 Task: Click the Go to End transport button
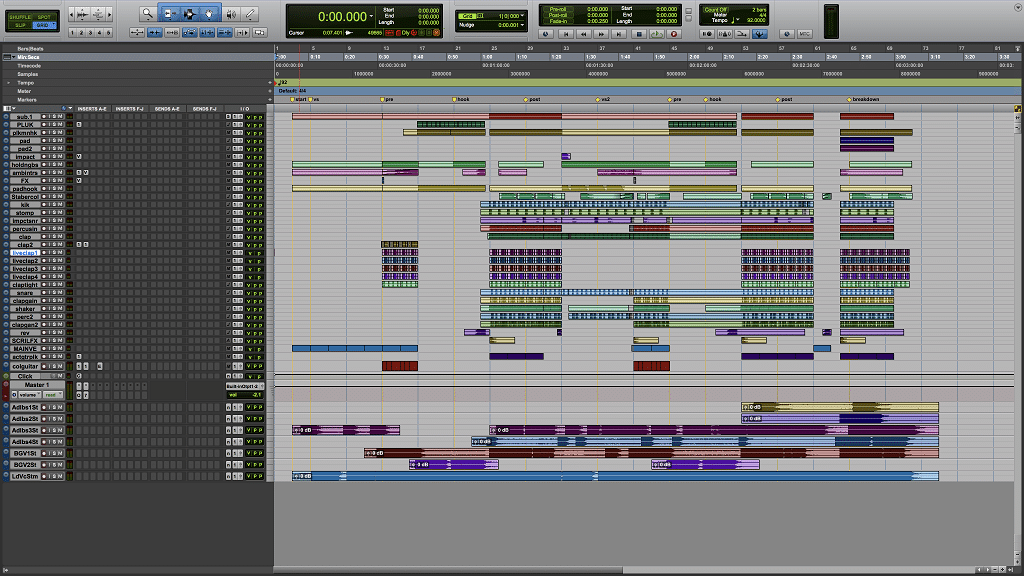618,34
